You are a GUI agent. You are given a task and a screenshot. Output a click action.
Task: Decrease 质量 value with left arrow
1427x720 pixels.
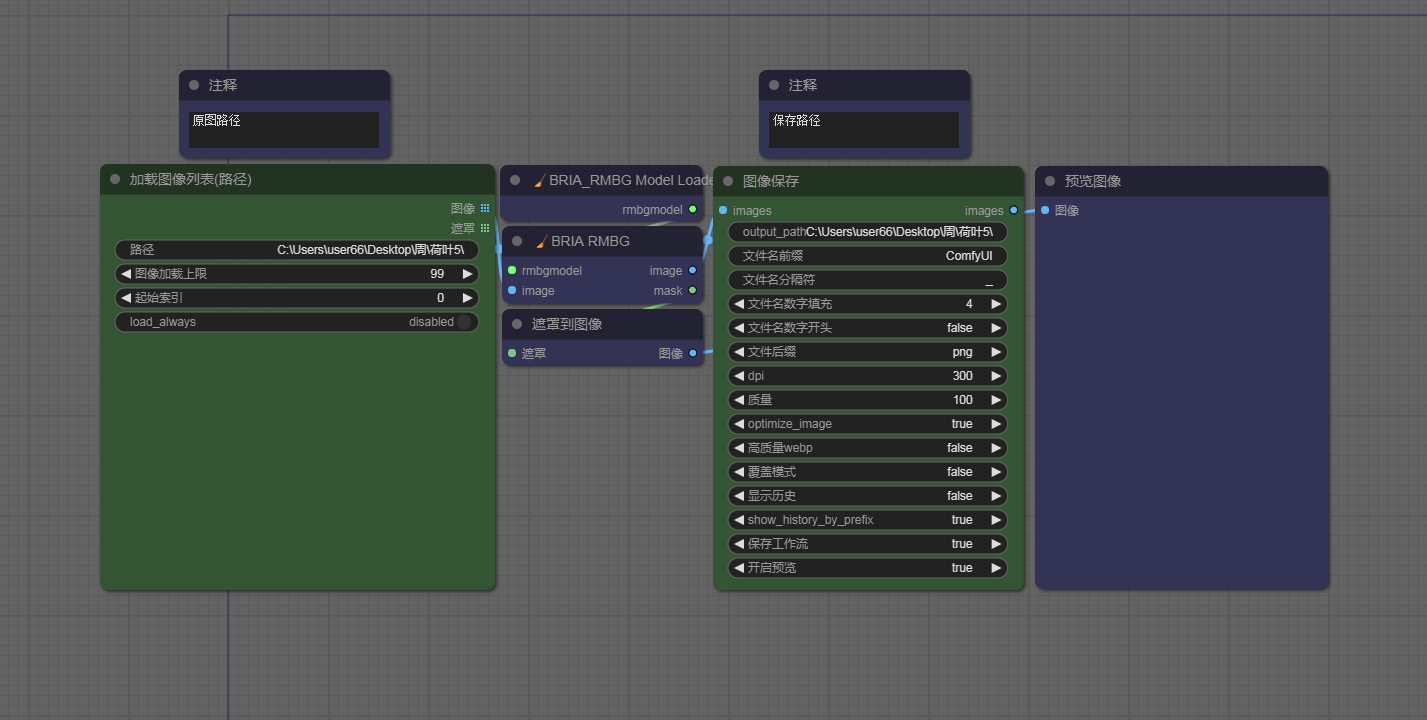739,400
